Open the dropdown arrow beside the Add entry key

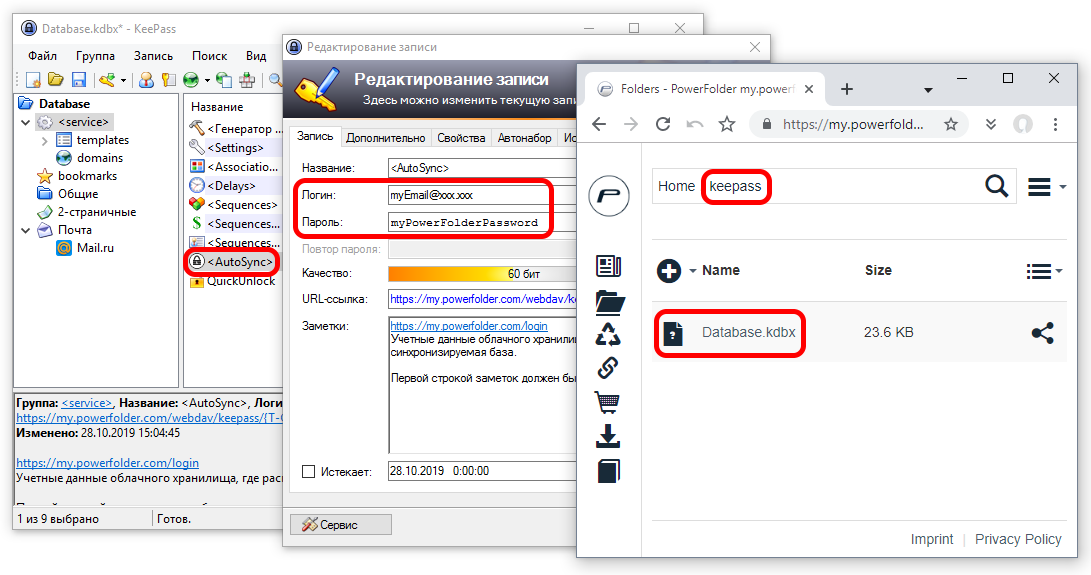coord(123,81)
